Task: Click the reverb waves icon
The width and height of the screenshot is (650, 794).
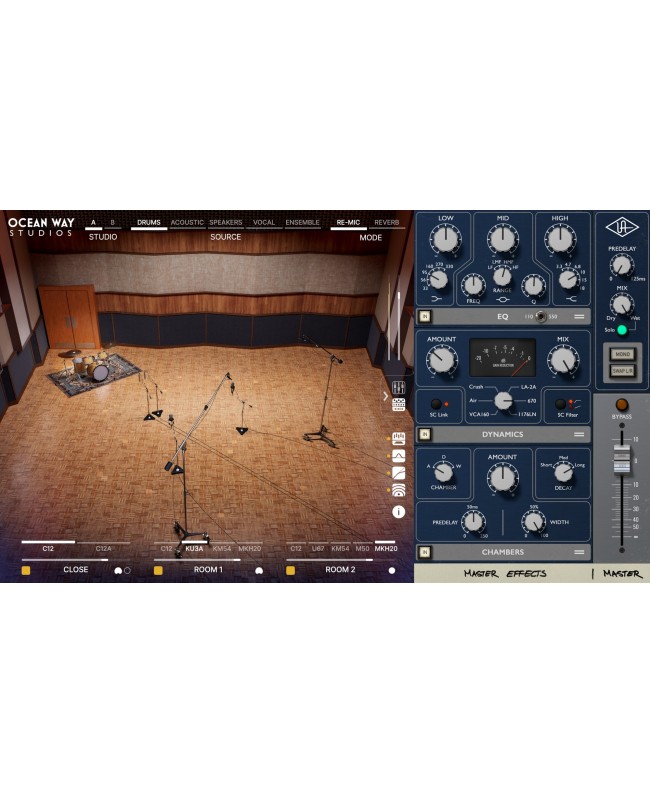Action: point(398,490)
